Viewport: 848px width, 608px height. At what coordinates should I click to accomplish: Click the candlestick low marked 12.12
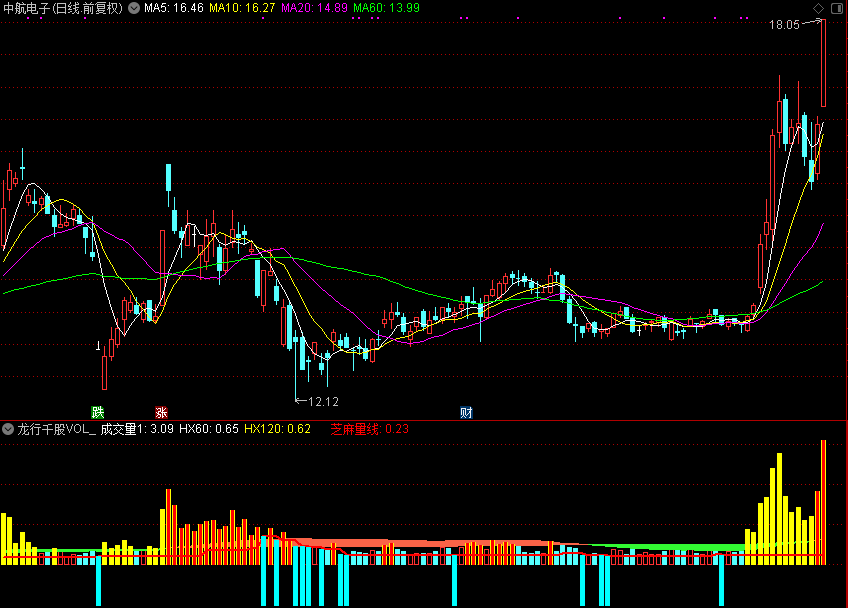pos(296,368)
